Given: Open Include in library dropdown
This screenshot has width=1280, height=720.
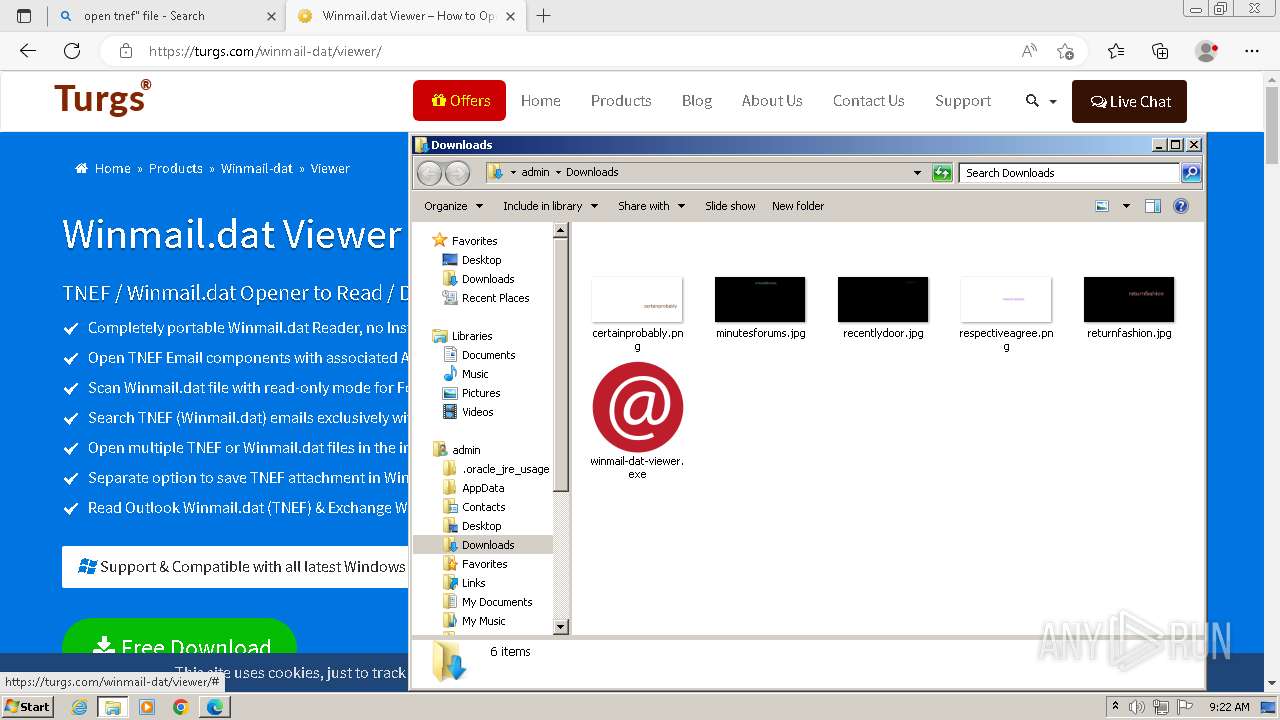Looking at the screenshot, I should tap(550, 206).
